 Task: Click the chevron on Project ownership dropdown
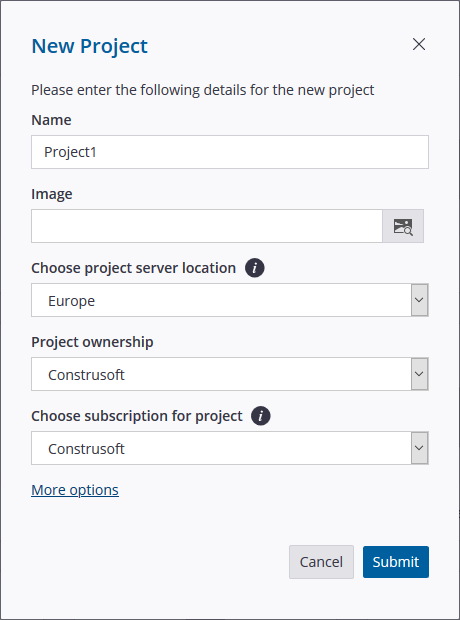419,374
